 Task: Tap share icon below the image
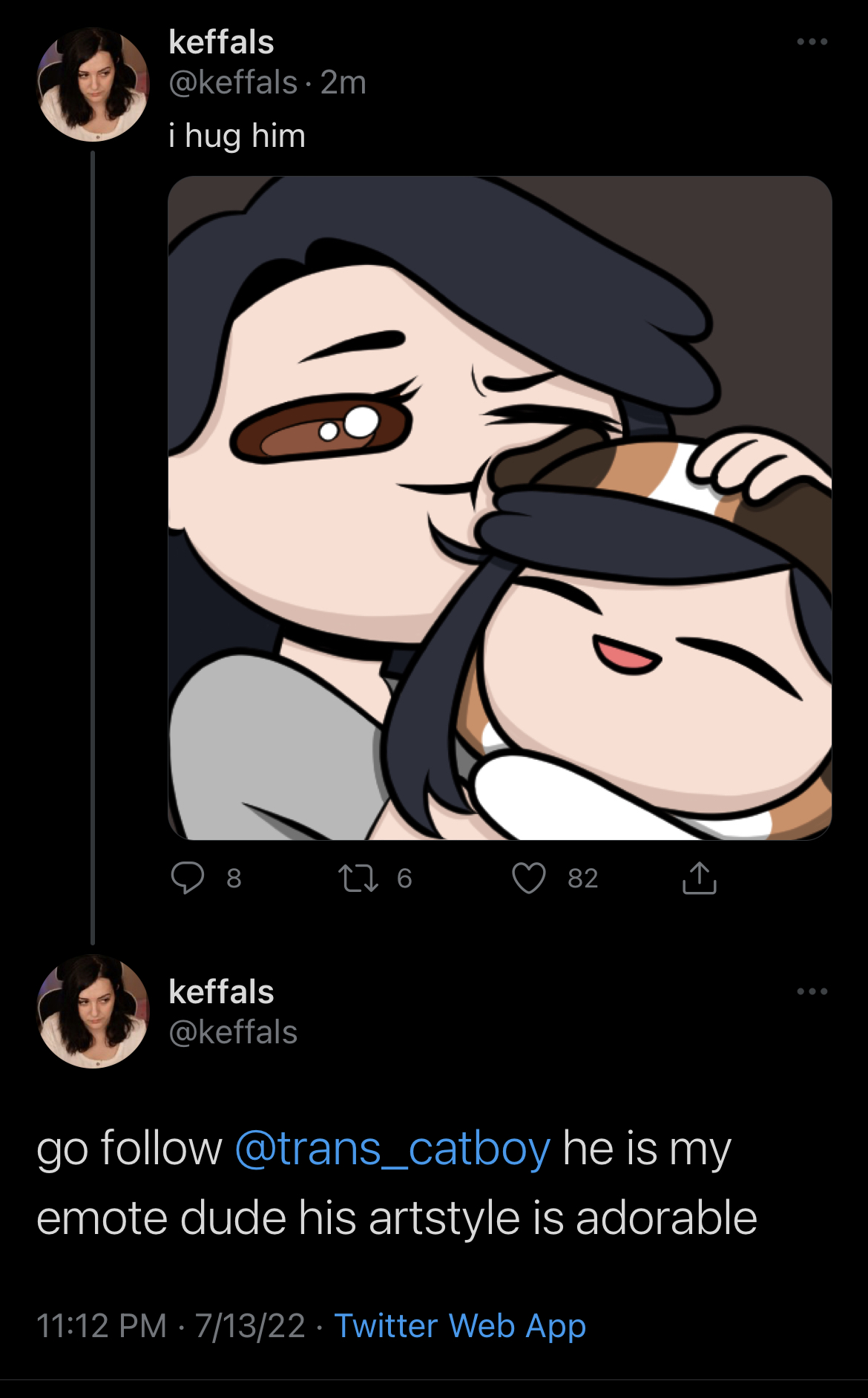pos(699,878)
